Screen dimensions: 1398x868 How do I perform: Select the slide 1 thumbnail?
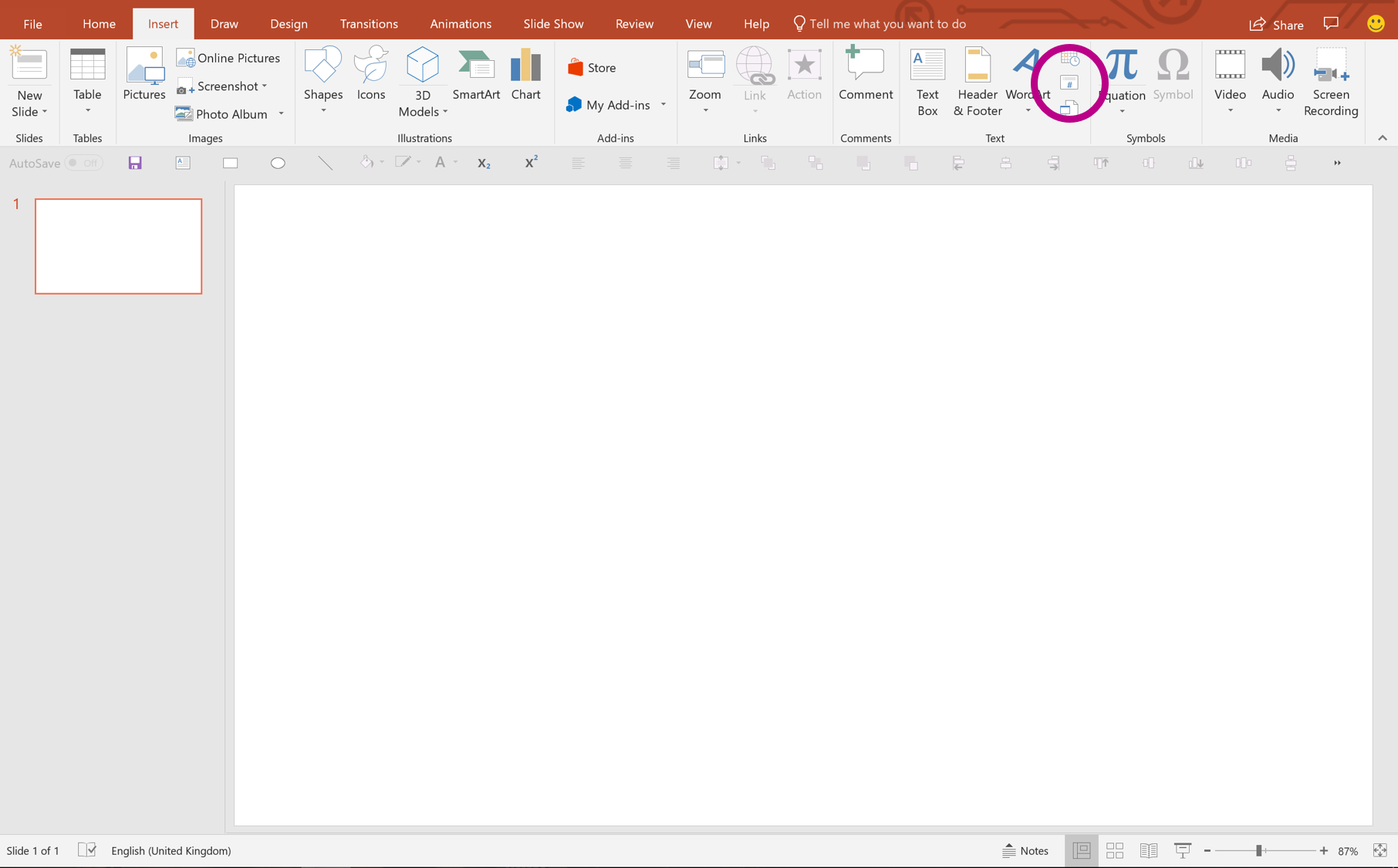coord(117,245)
